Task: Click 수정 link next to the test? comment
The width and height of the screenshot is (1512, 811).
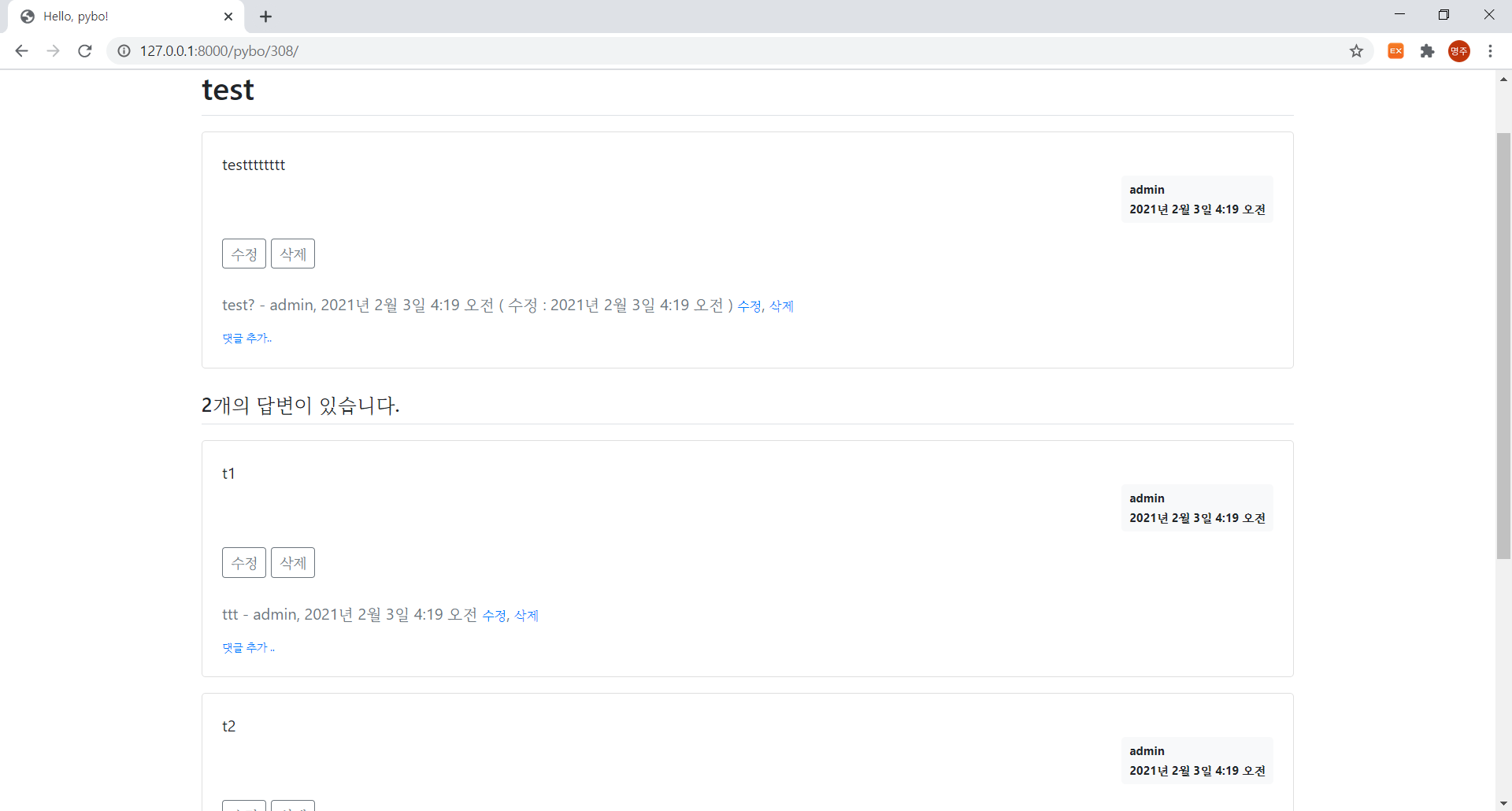Action: 749,306
